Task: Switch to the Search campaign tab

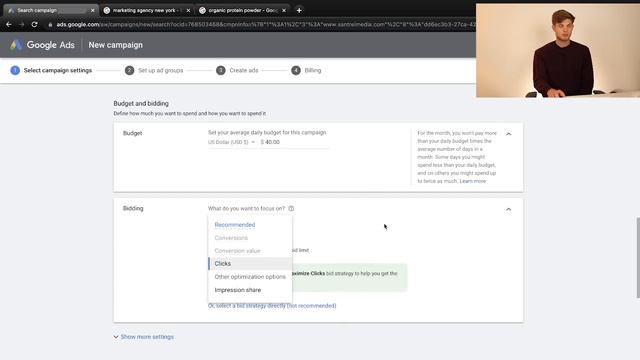Action: pyautogui.click(x=50, y=10)
